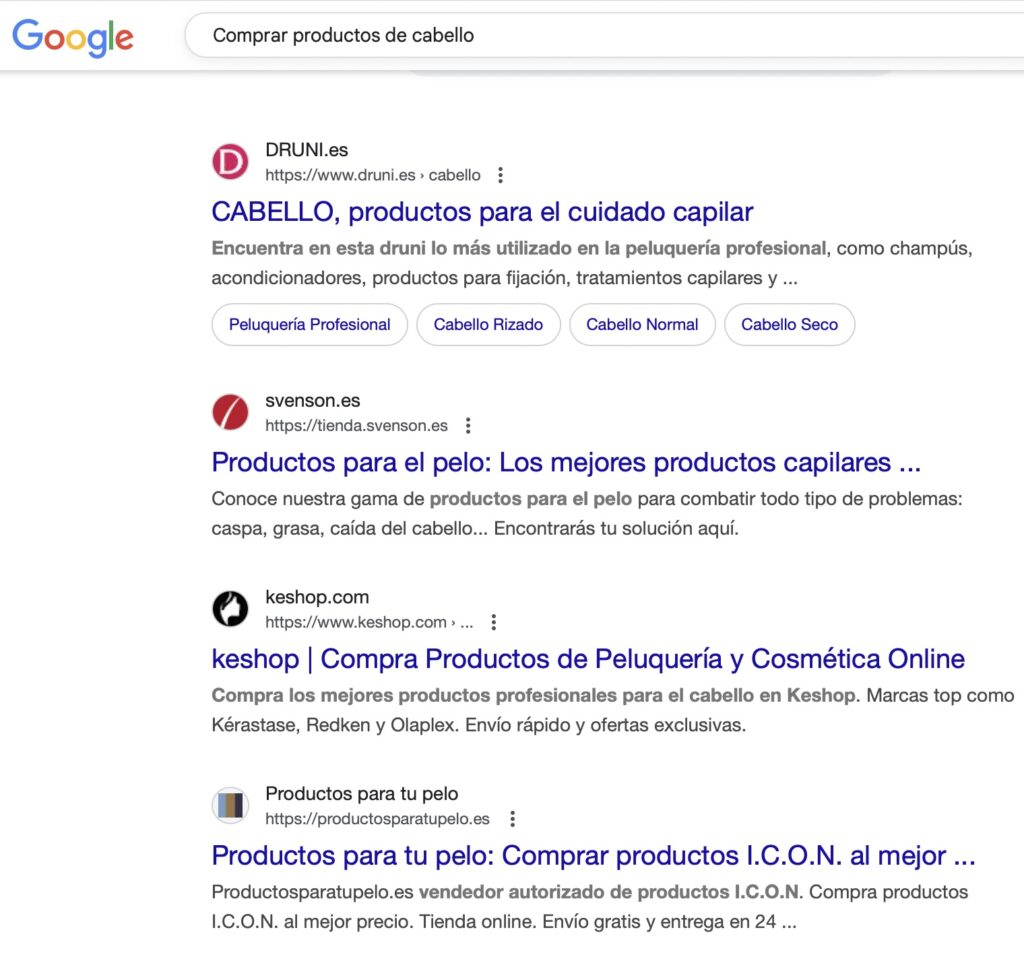This screenshot has width=1024, height=963.
Task: Select the 'Cabello Seco' chip
Action: pos(789,324)
